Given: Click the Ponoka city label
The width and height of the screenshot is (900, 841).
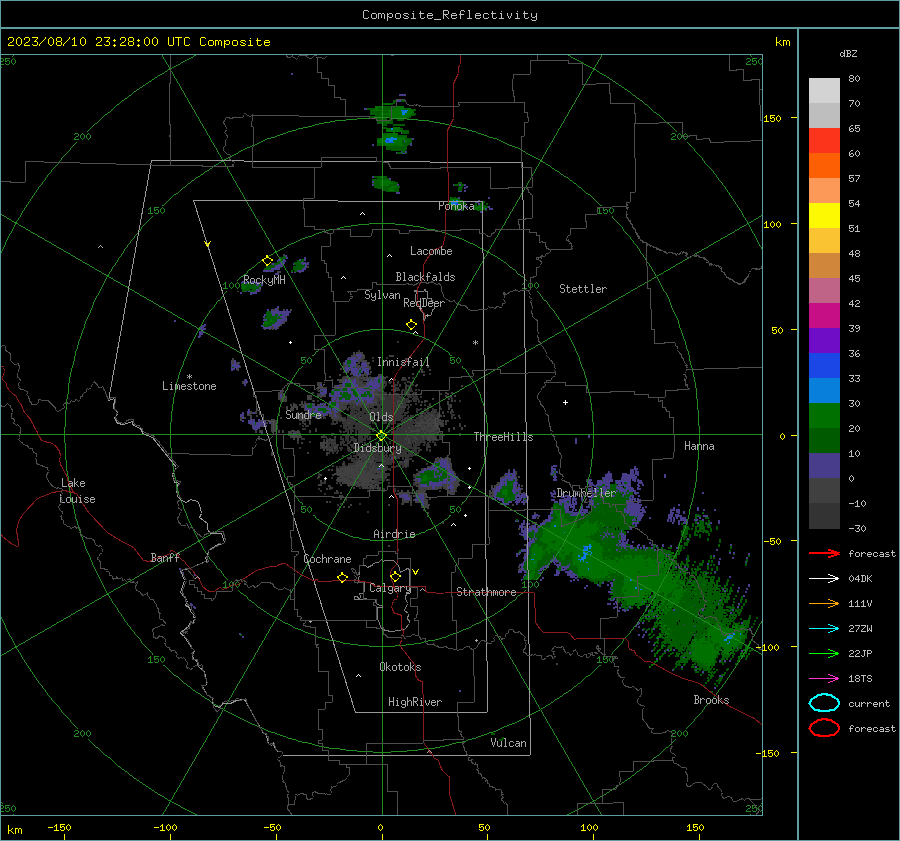Looking at the screenshot, I should coord(456,206).
